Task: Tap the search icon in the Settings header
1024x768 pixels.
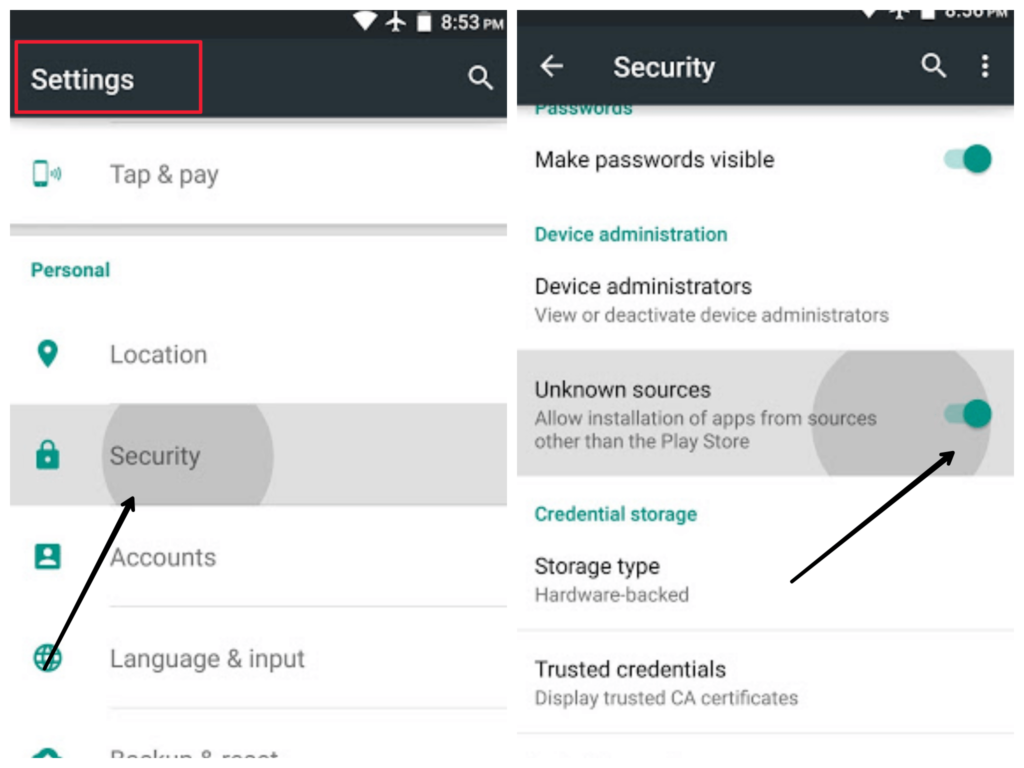Action: coord(480,78)
